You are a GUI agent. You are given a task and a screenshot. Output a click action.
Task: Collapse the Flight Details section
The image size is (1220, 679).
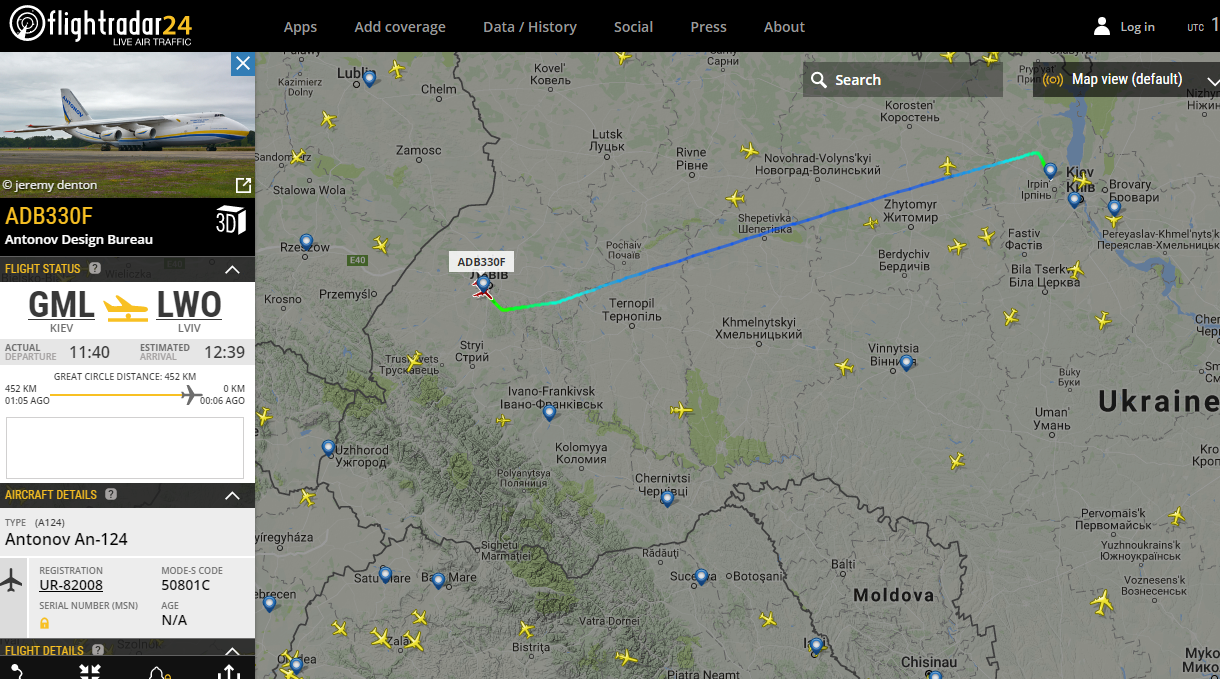232,651
